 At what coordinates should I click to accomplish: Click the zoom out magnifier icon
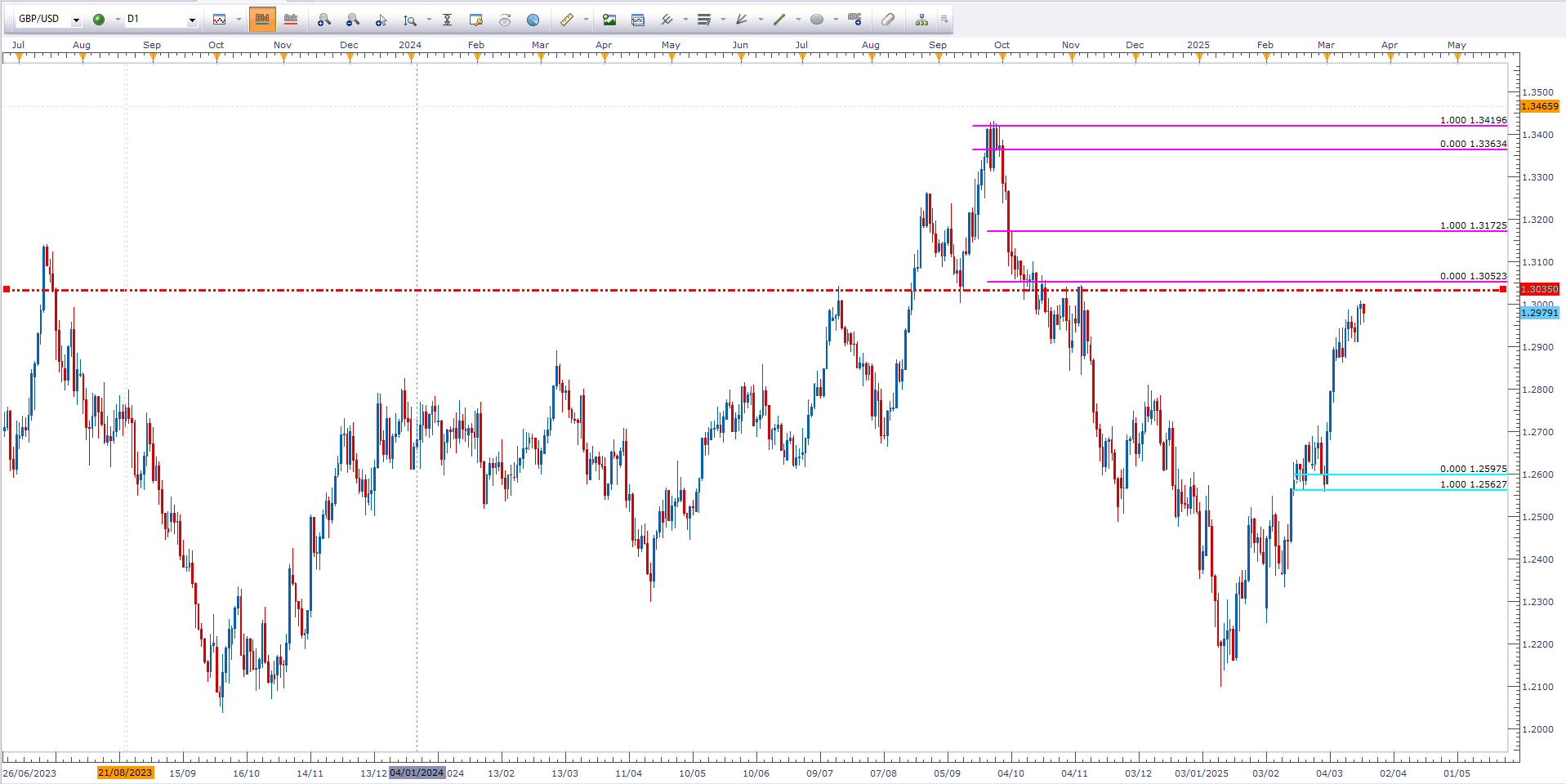click(x=352, y=20)
